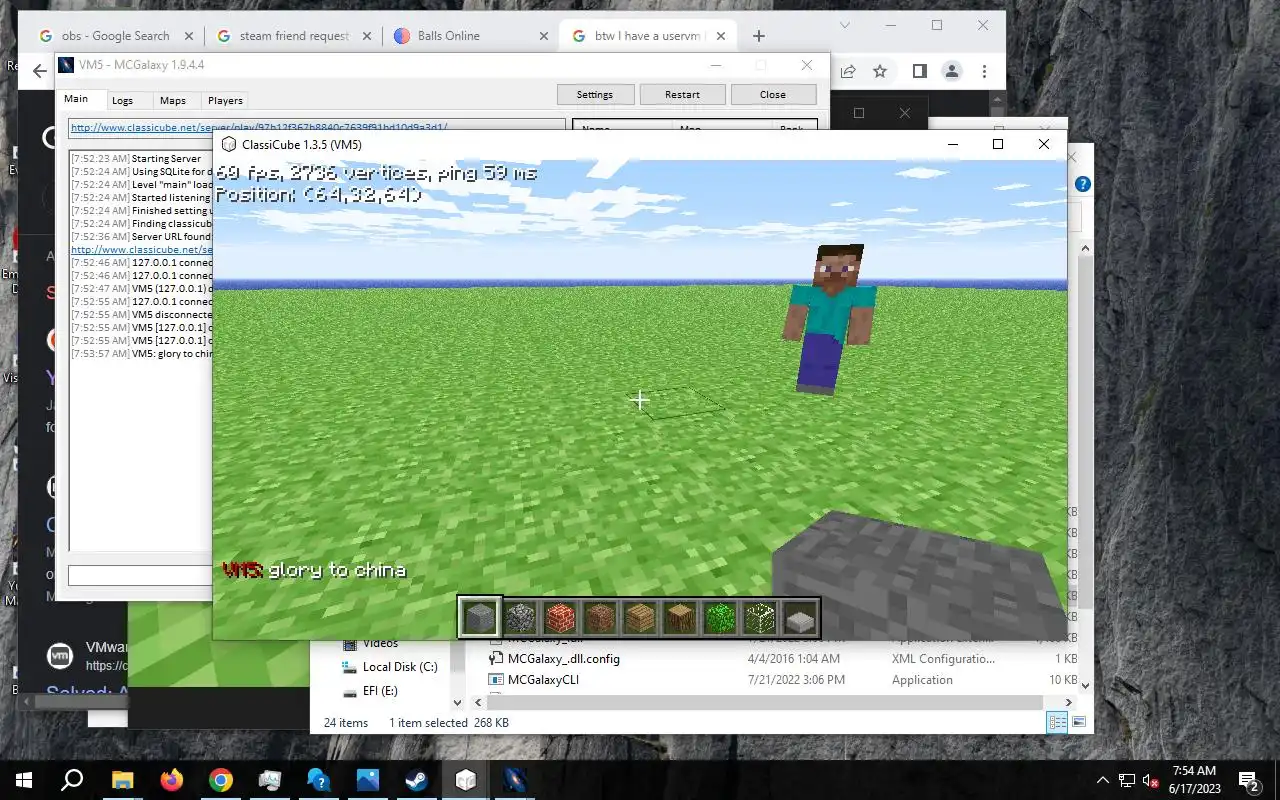The width and height of the screenshot is (1280, 800).
Task: Select the dirt block in the hotbar
Action: pyautogui.click(x=600, y=617)
